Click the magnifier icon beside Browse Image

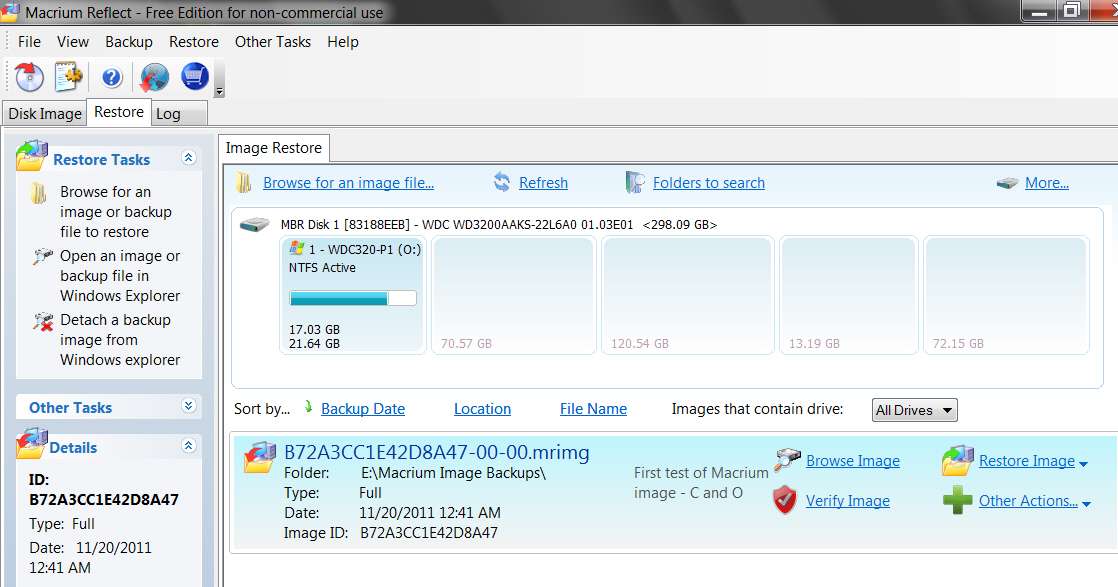pyautogui.click(x=787, y=460)
